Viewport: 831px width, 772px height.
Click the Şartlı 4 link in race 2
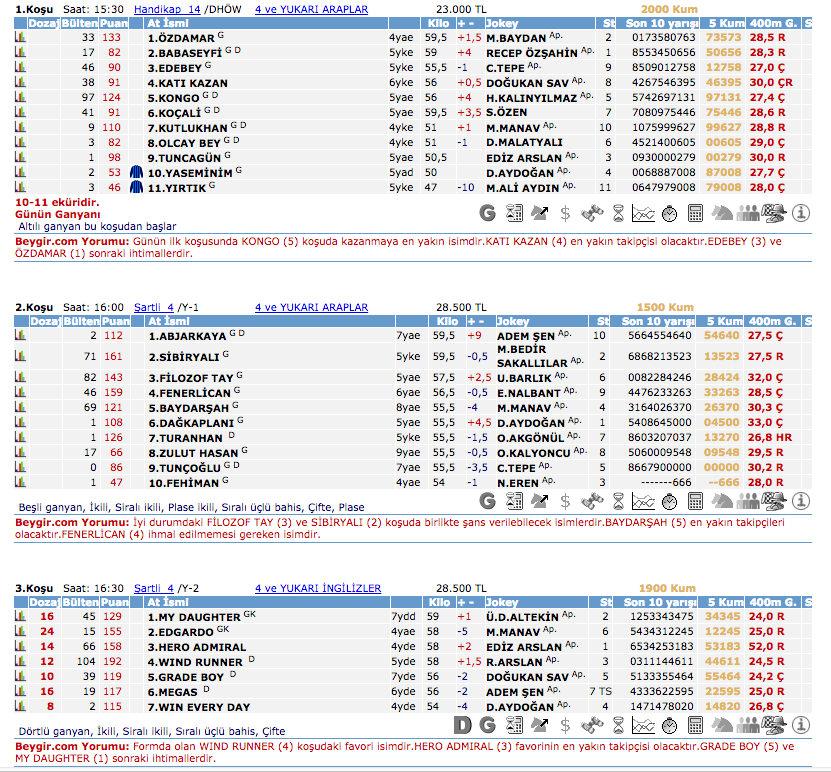point(154,307)
